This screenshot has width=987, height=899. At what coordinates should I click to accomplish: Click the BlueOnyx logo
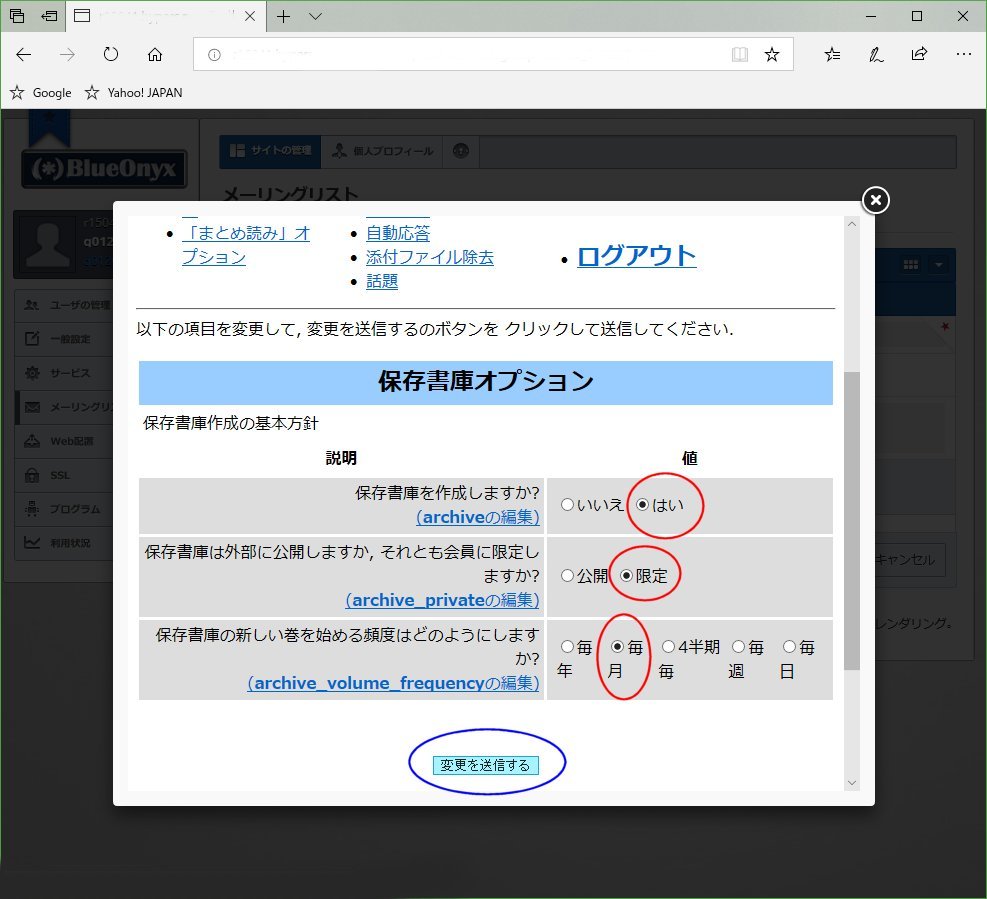click(104, 169)
